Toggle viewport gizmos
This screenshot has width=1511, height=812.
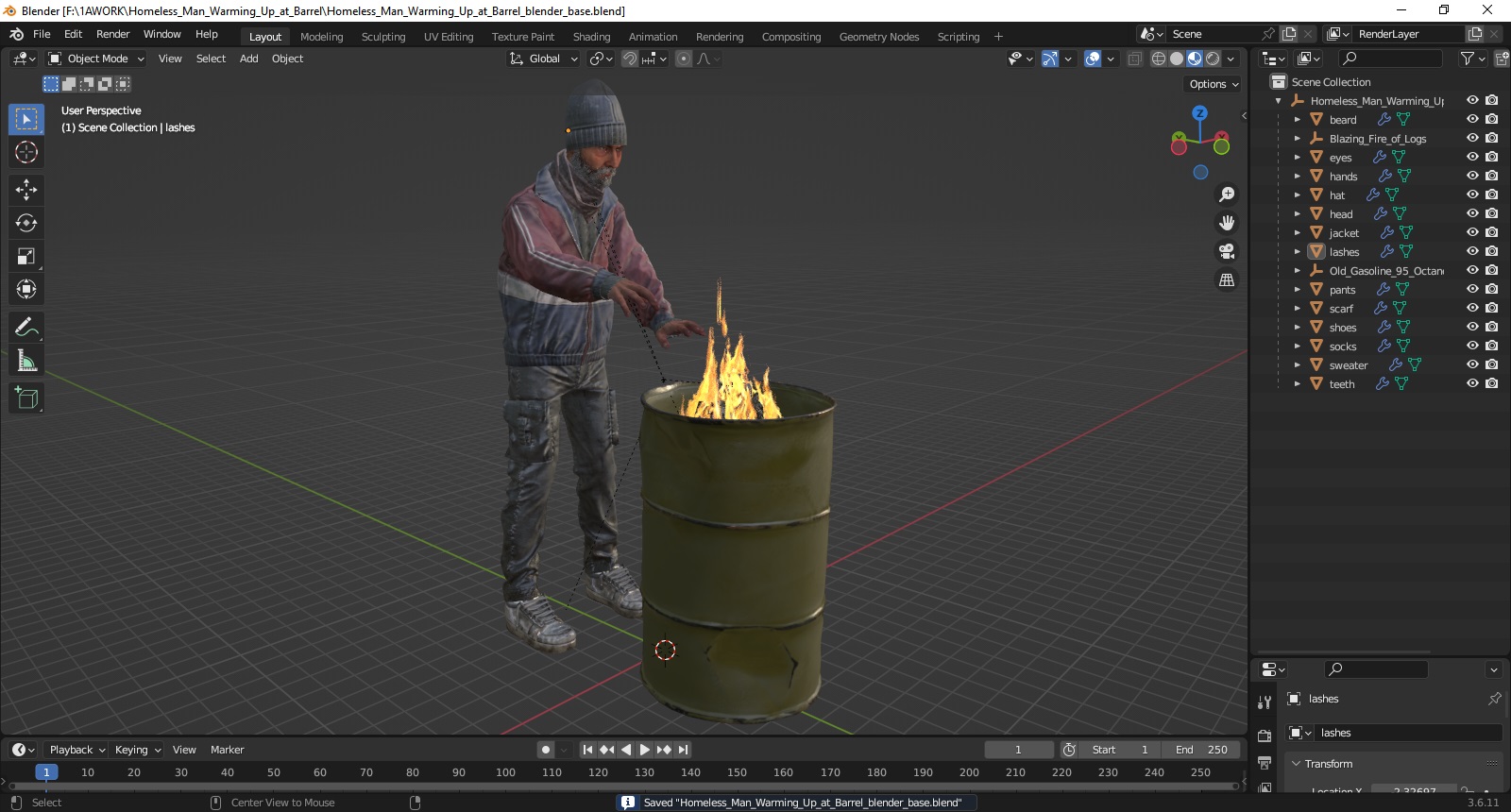point(1050,59)
